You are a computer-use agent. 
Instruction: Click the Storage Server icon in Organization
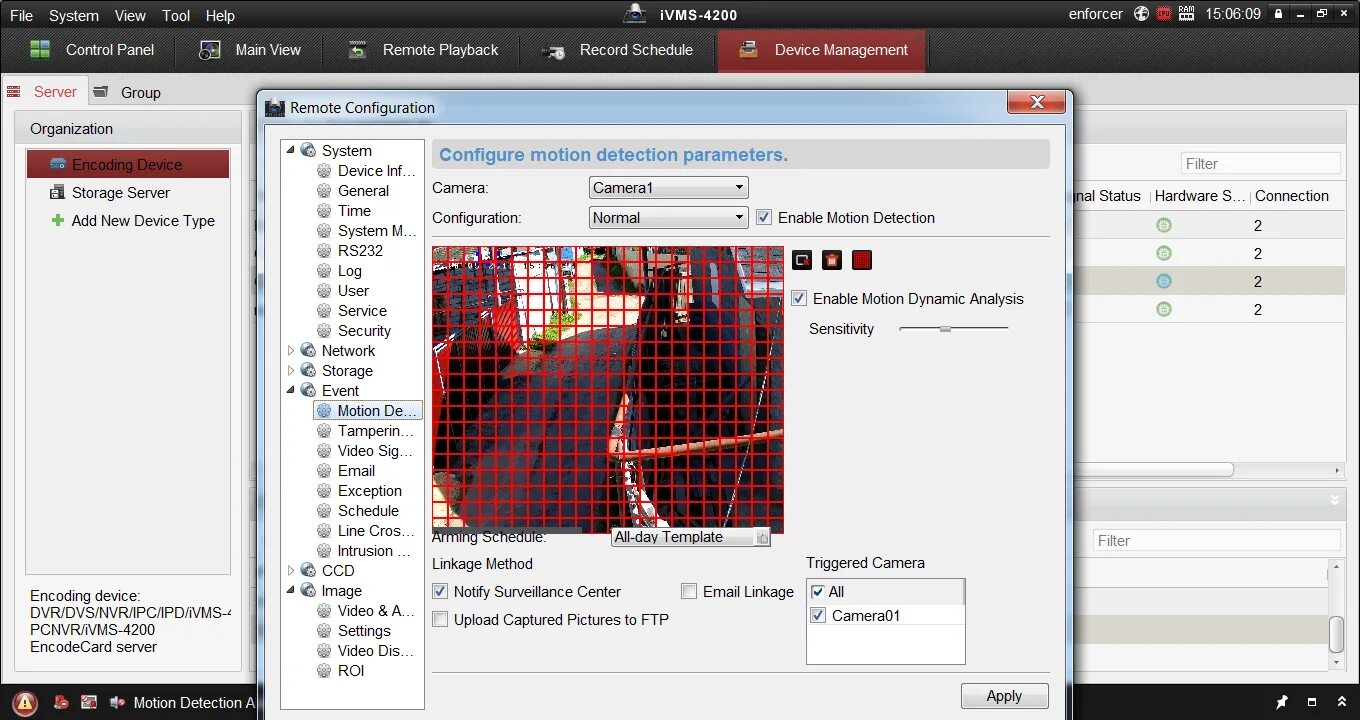58,192
